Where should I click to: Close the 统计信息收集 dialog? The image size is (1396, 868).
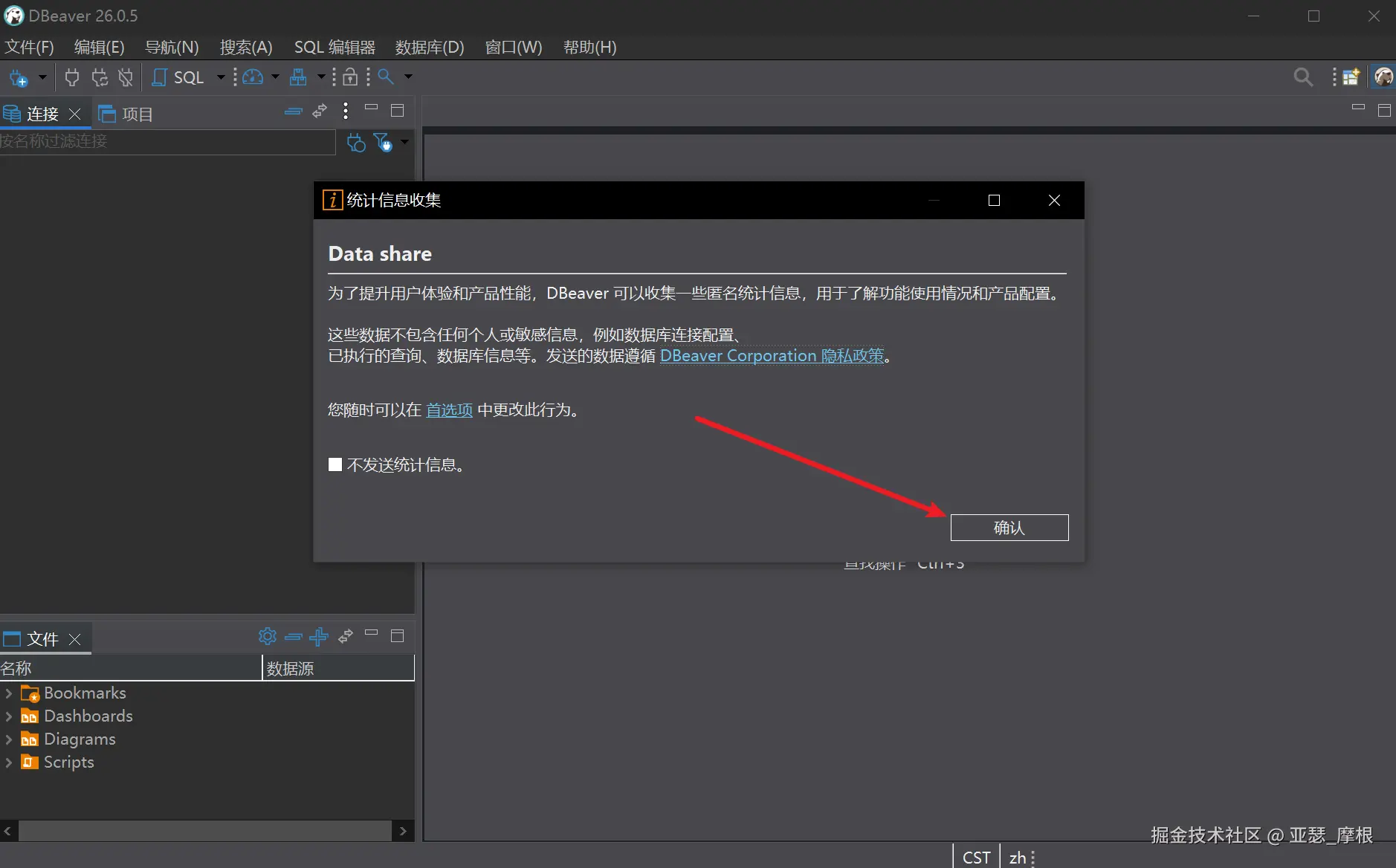click(1054, 200)
